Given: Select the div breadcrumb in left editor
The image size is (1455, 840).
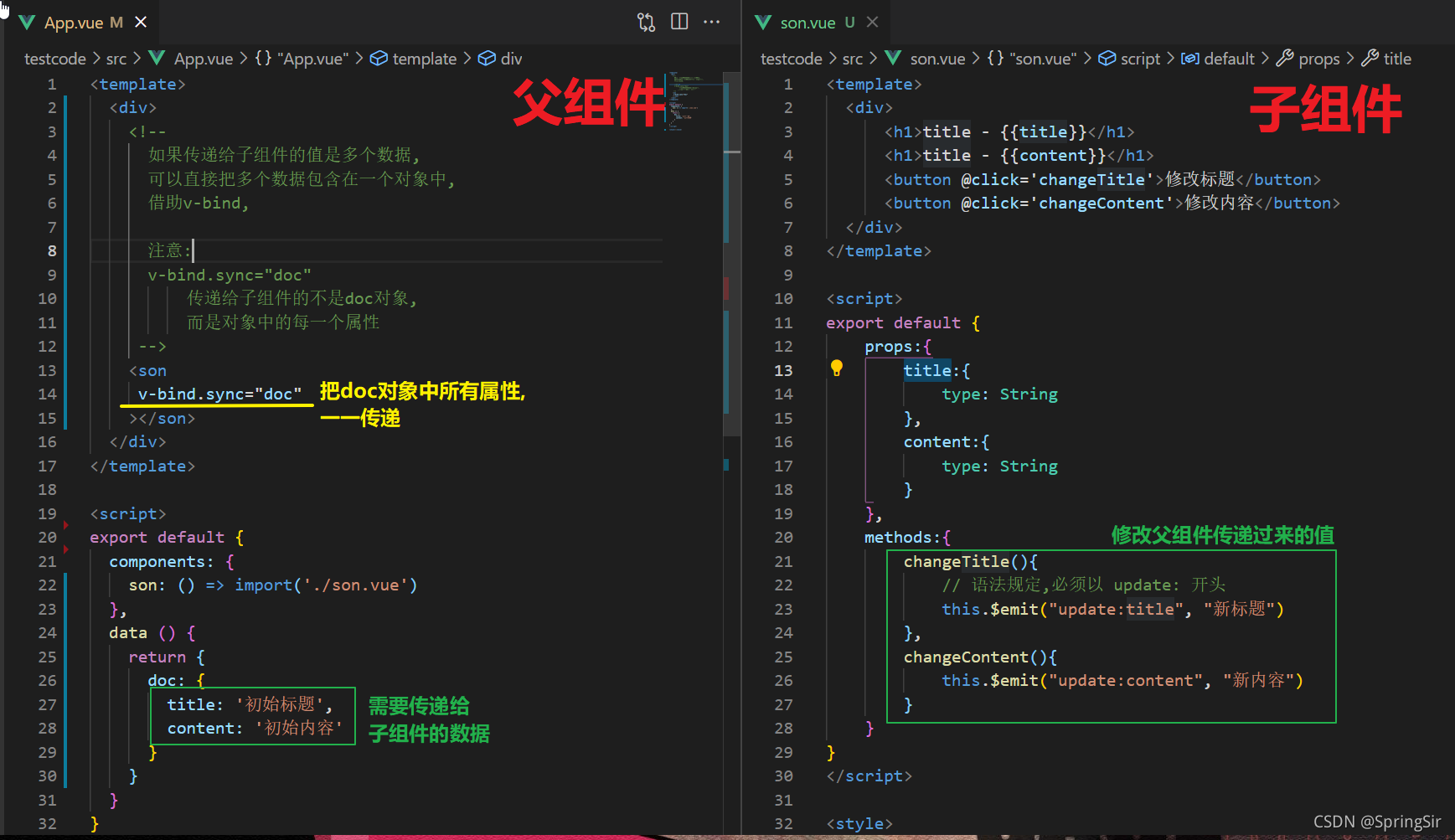Looking at the screenshot, I should point(511,59).
